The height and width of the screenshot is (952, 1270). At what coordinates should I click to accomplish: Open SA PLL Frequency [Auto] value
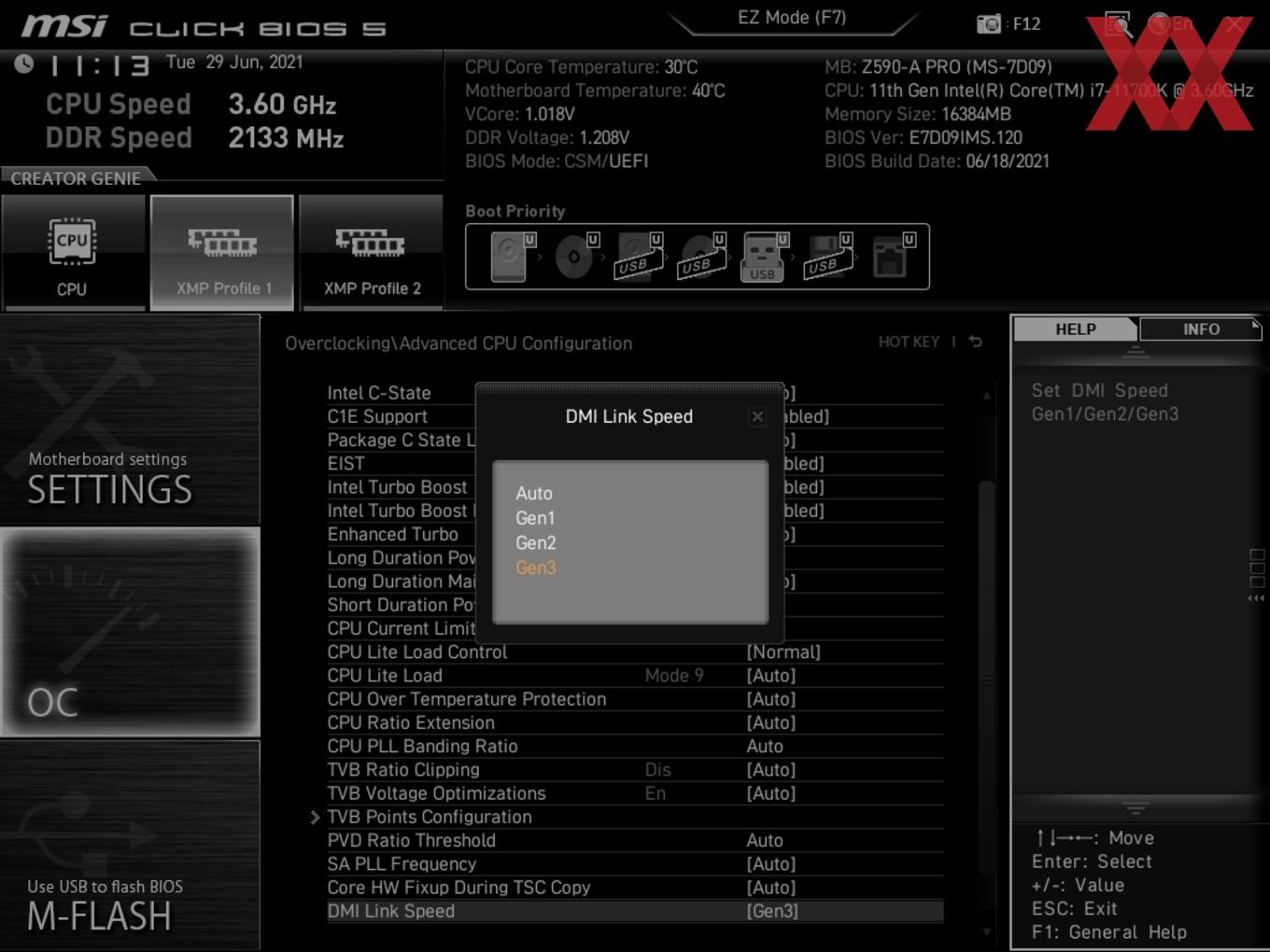[x=771, y=864]
